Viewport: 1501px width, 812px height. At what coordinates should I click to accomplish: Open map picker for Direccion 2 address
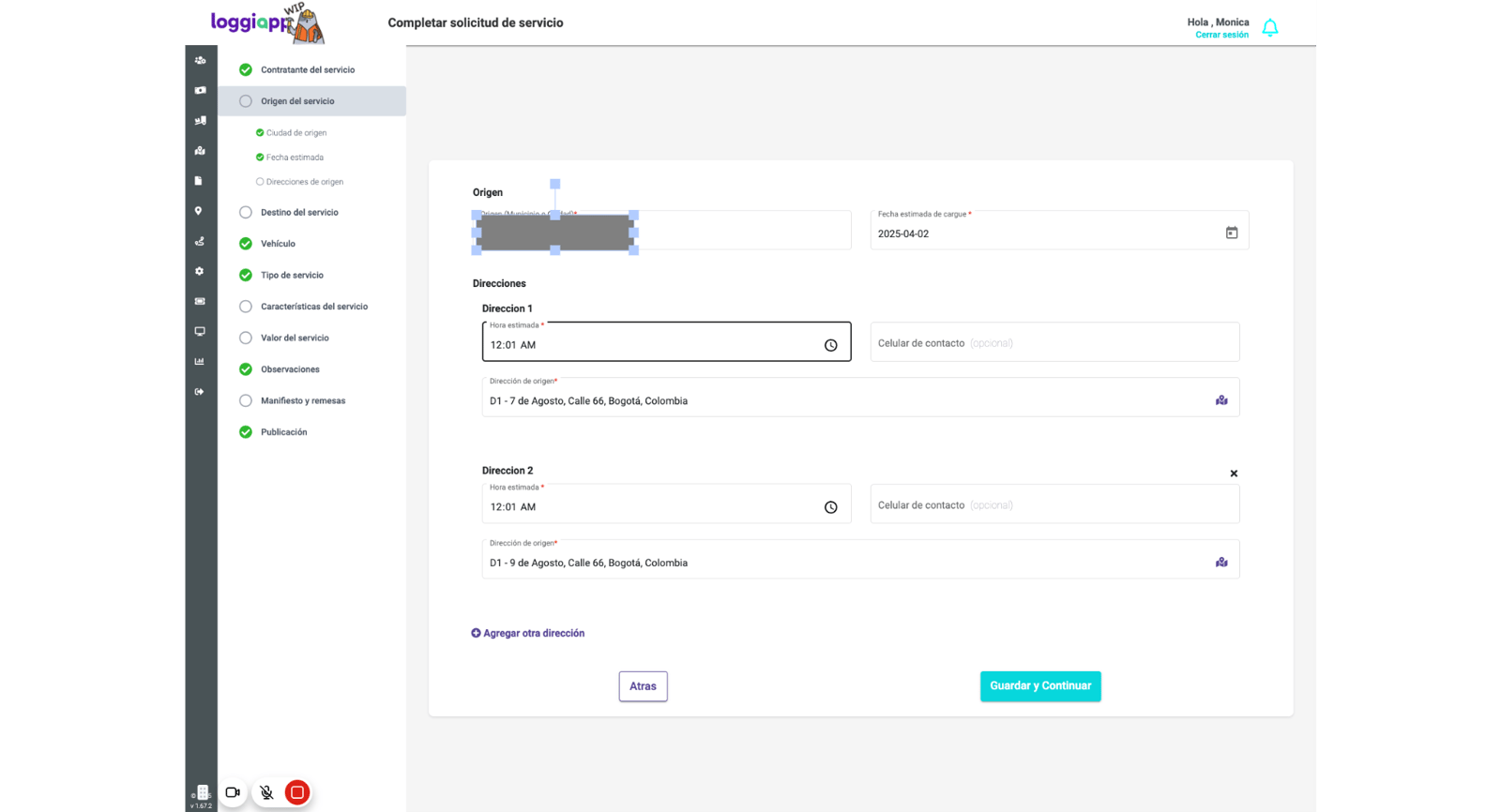pyautogui.click(x=1221, y=563)
